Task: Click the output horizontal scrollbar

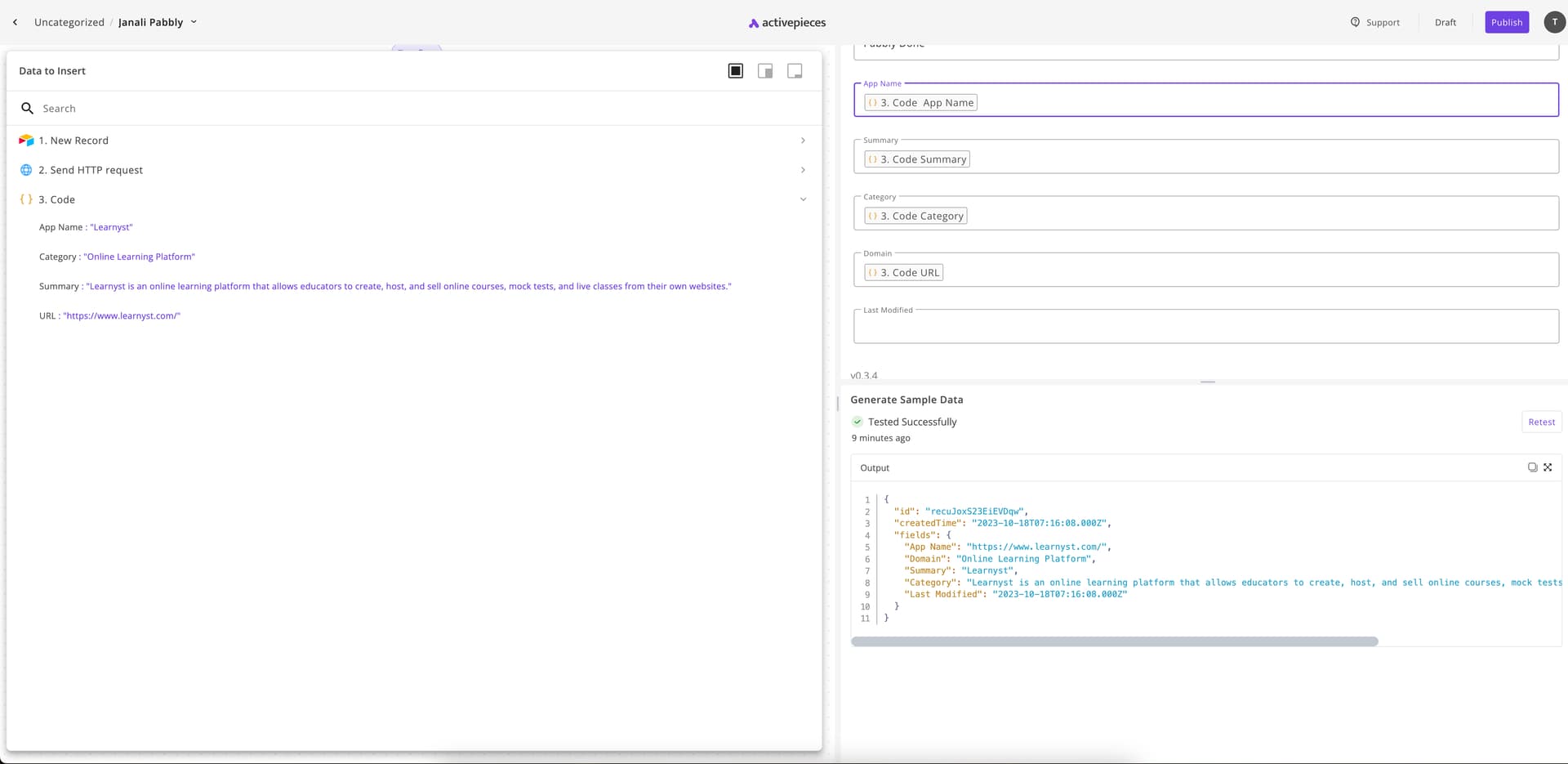Action: click(1115, 641)
